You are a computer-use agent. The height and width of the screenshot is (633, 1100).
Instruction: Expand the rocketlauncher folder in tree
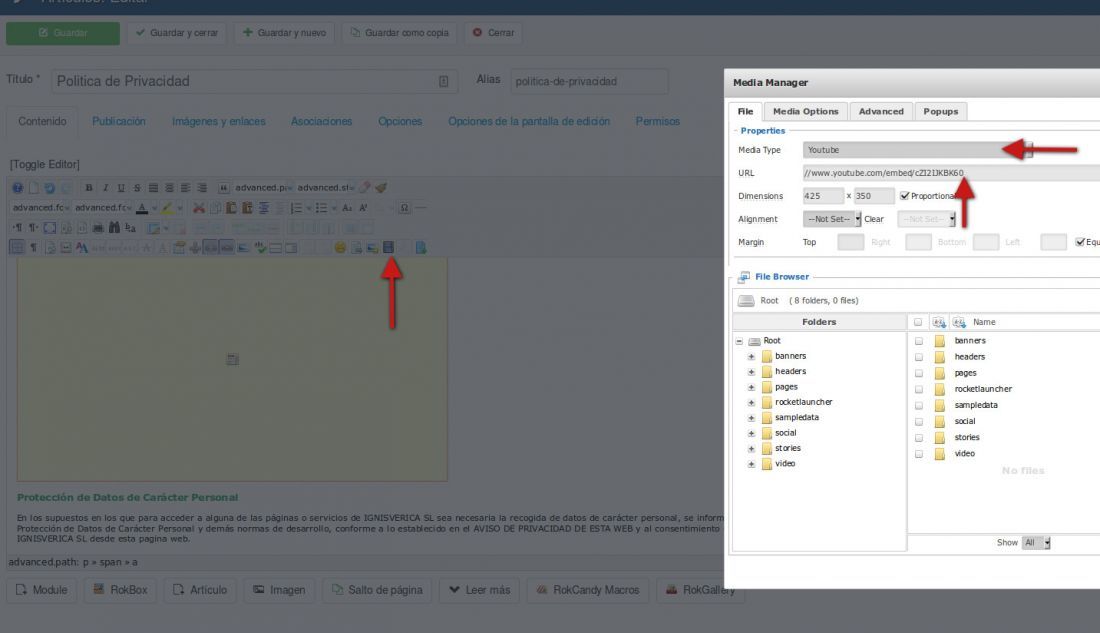coord(751,403)
